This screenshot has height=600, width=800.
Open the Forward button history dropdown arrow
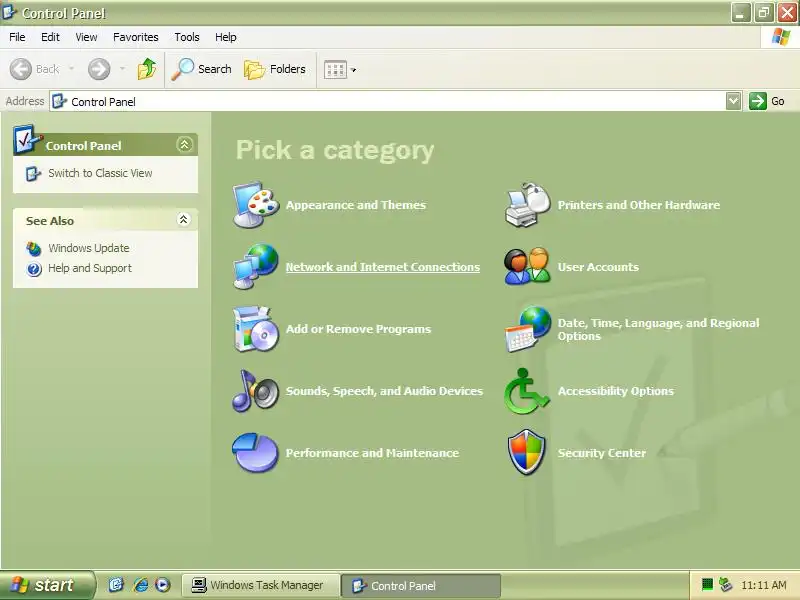coord(122,69)
